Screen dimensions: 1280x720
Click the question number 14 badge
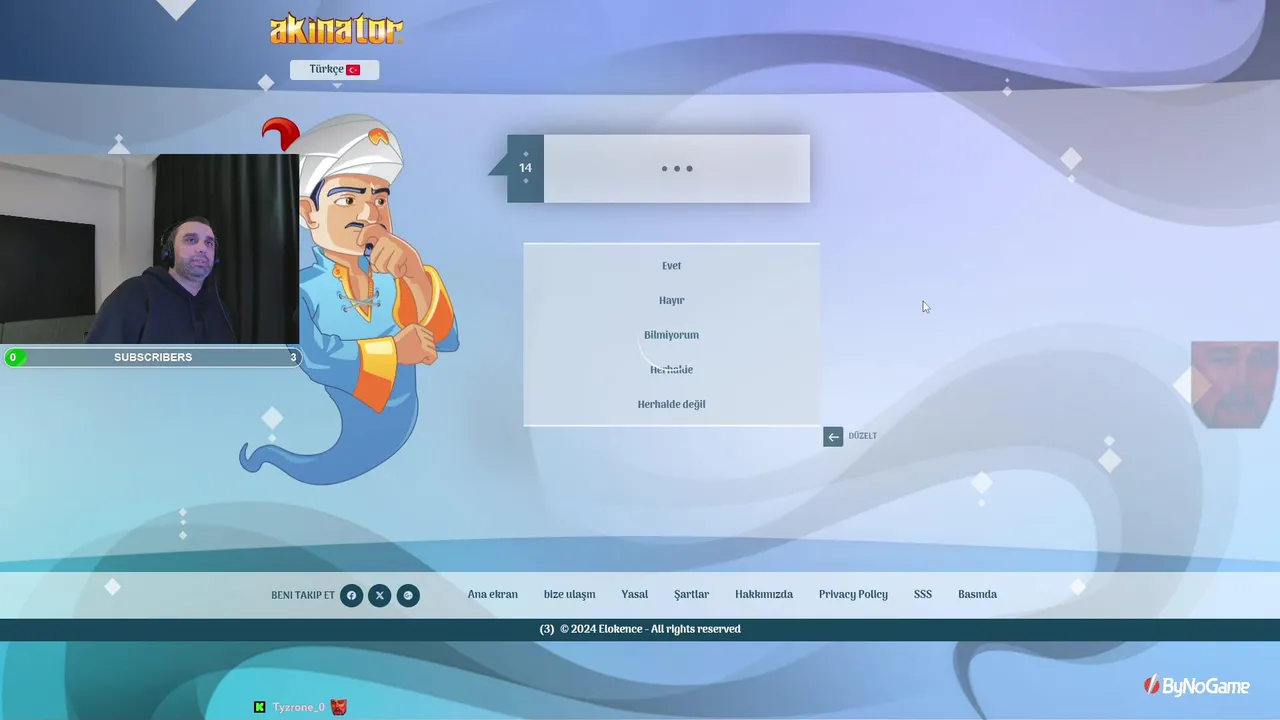click(x=525, y=168)
